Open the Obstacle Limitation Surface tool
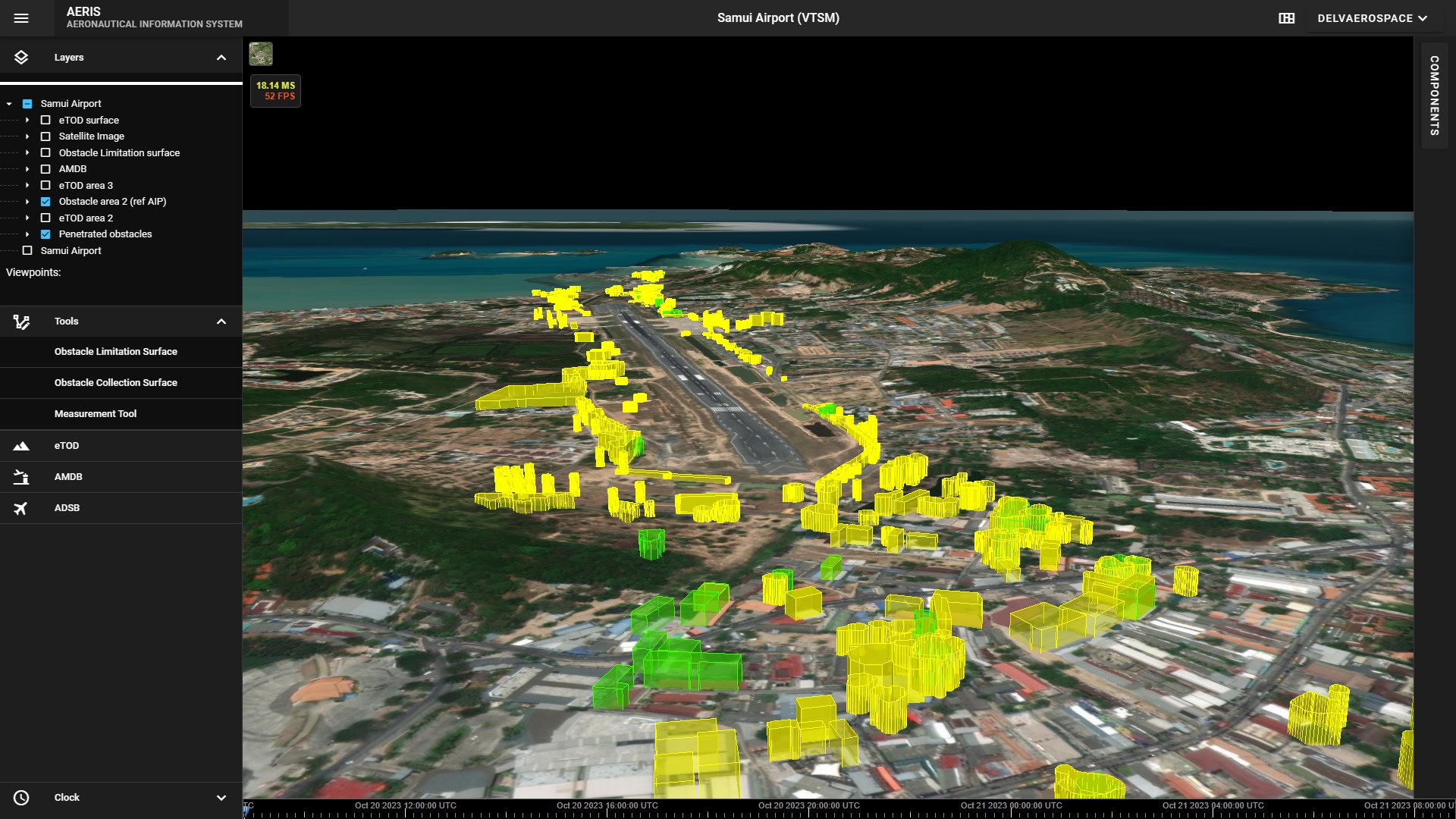The width and height of the screenshot is (1456, 819). pos(116,352)
